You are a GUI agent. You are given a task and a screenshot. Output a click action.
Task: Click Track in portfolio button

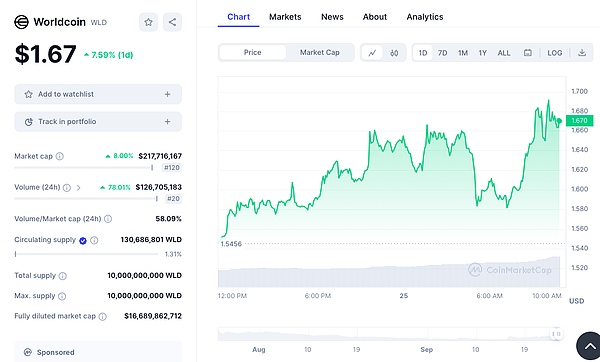tap(98, 122)
